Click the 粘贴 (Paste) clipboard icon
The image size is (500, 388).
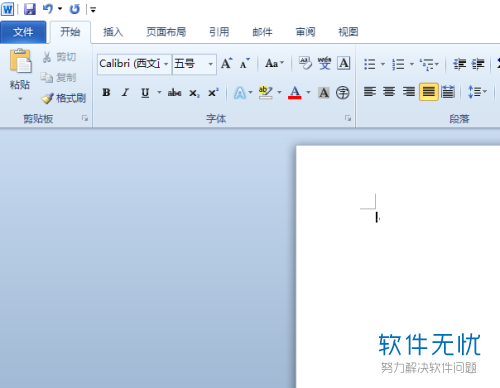pyautogui.click(x=20, y=61)
